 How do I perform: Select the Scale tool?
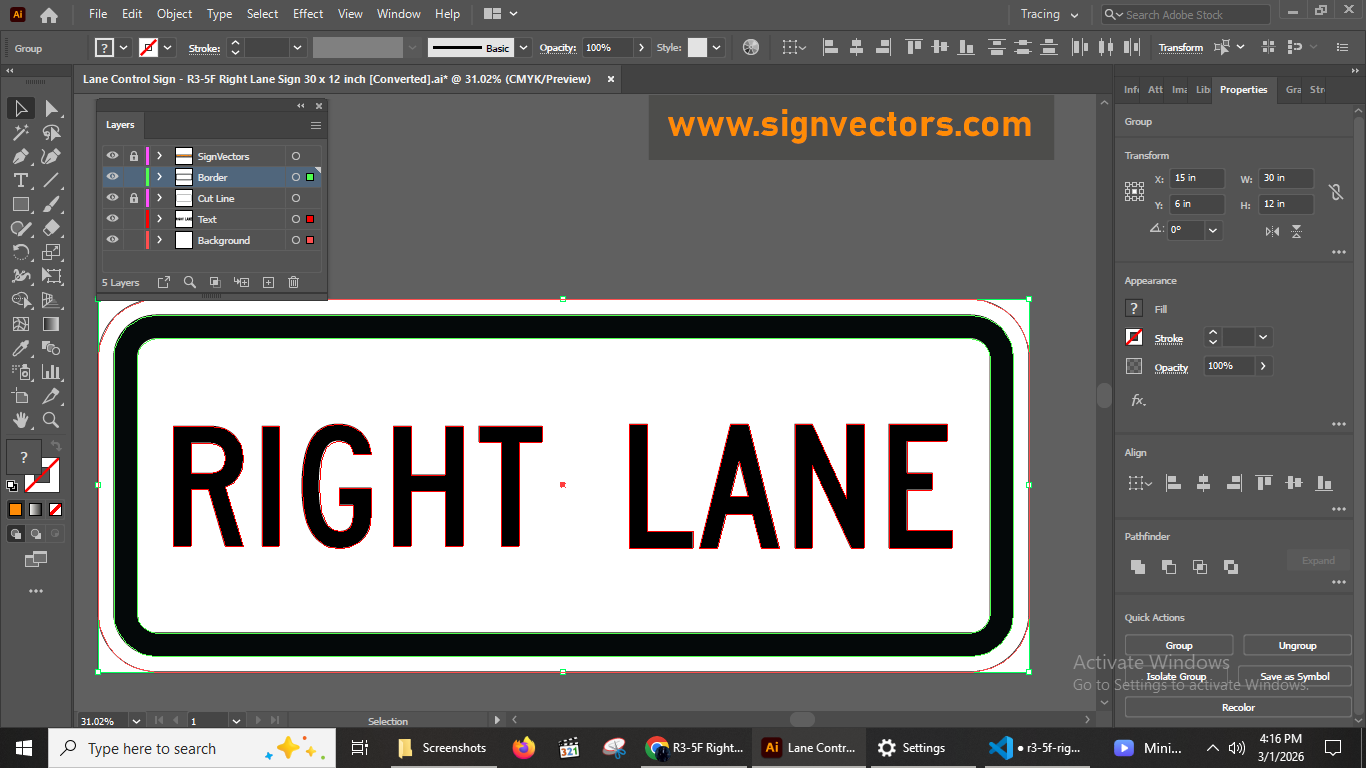click(x=51, y=252)
